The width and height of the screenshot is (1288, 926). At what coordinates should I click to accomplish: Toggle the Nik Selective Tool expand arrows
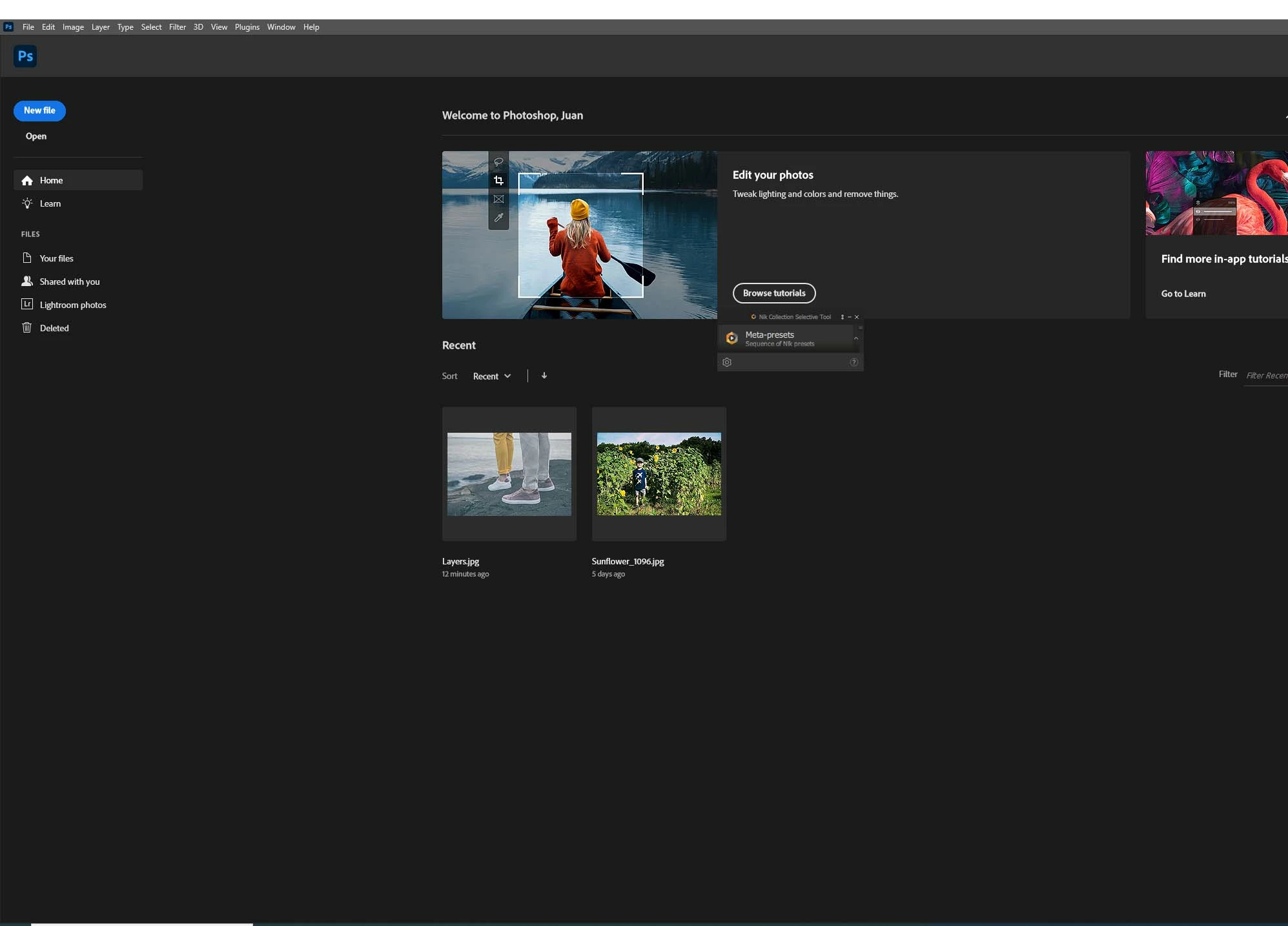click(x=842, y=317)
